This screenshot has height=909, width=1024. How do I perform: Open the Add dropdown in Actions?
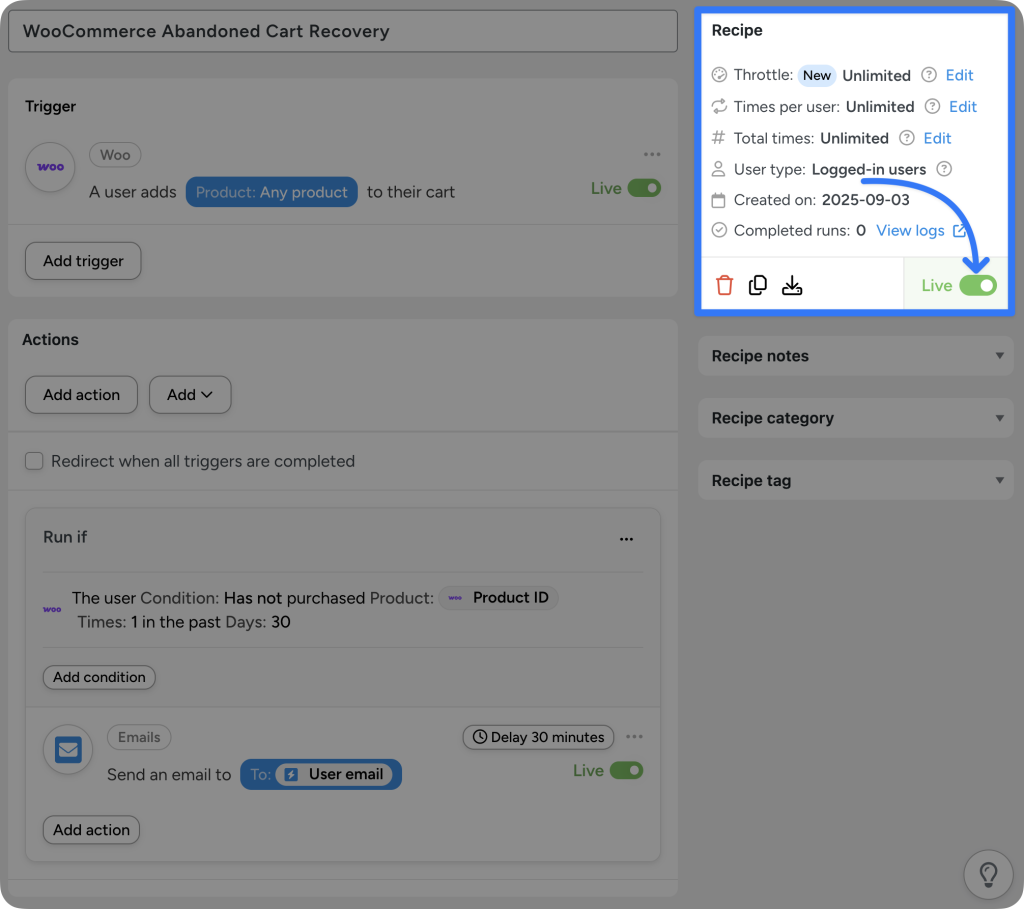(x=190, y=394)
